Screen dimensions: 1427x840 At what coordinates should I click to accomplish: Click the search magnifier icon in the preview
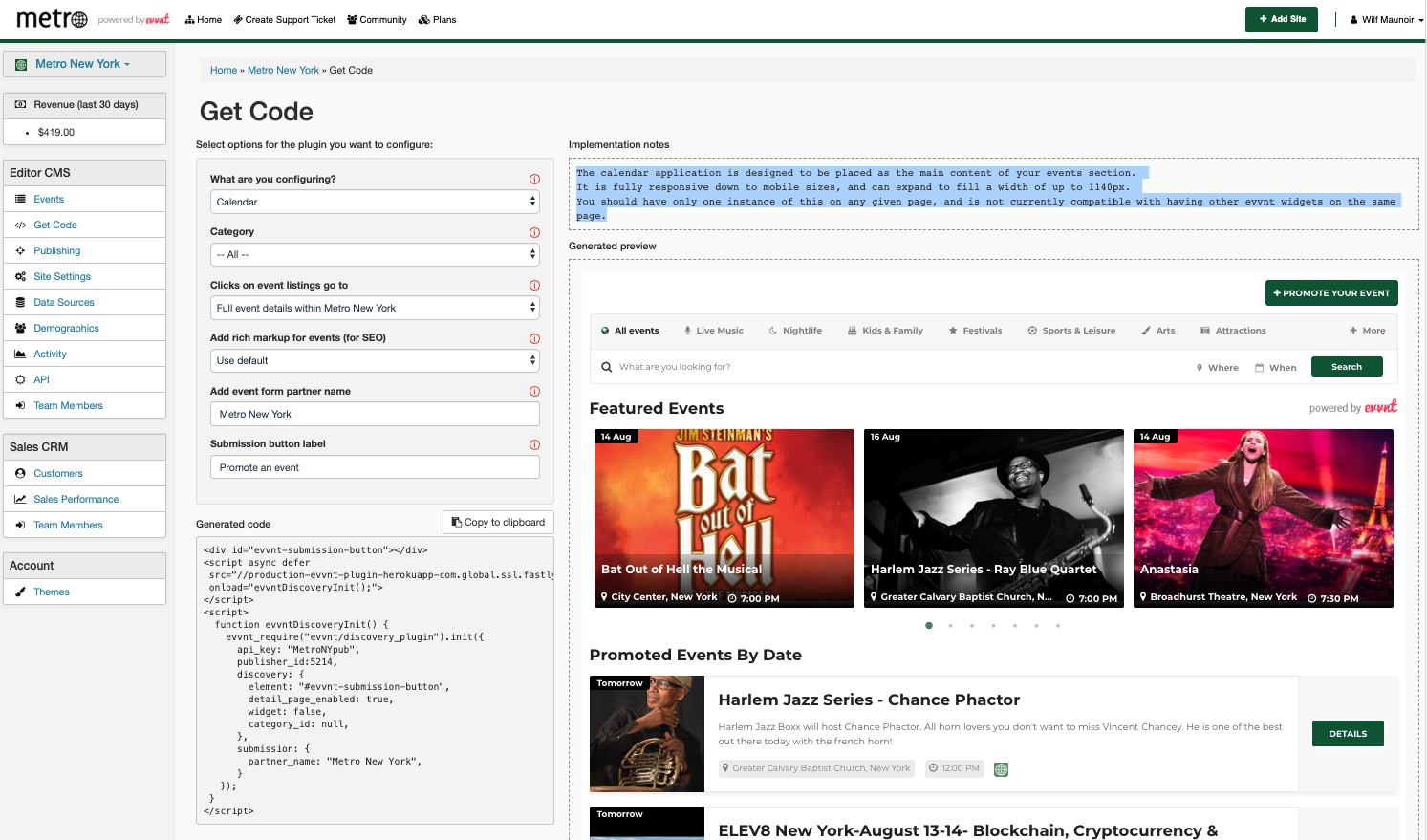[606, 367]
